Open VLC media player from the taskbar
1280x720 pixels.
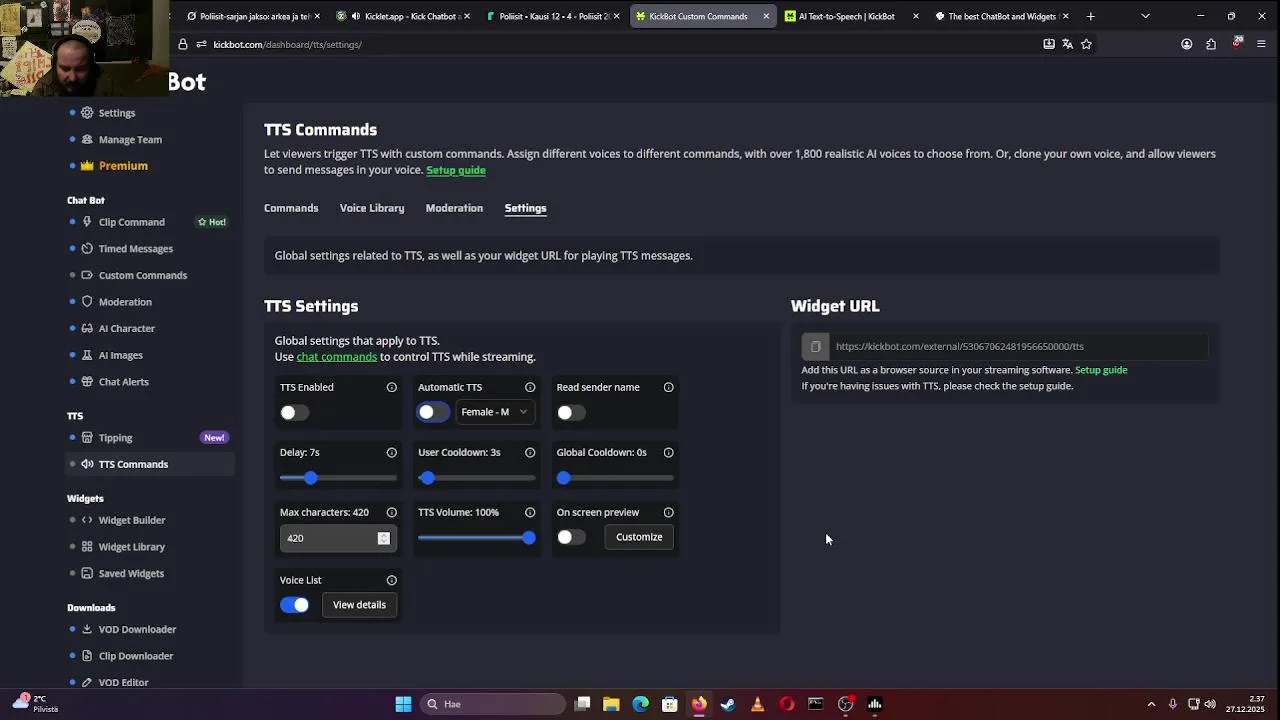pos(757,704)
